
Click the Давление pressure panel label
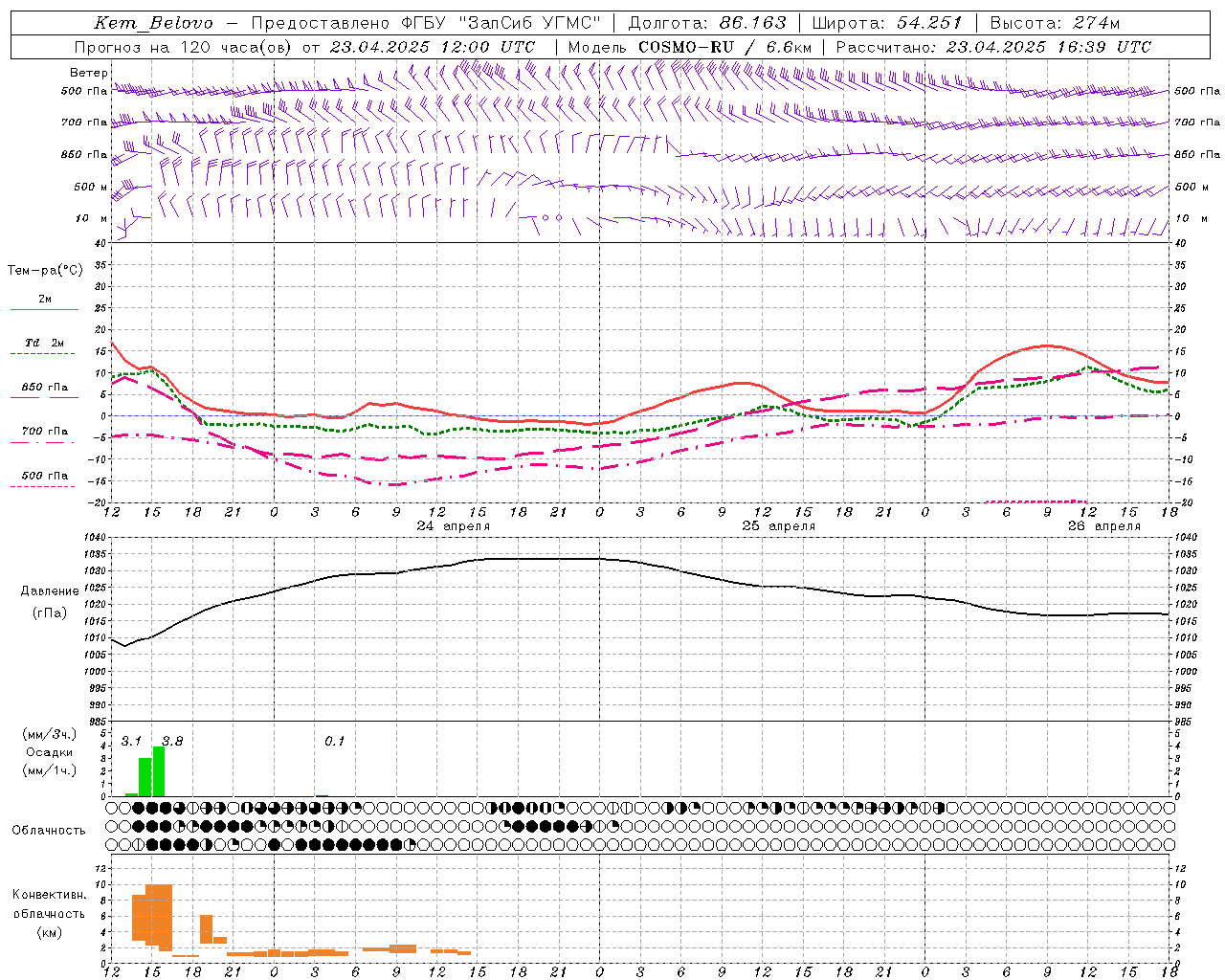[x=50, y=591]
